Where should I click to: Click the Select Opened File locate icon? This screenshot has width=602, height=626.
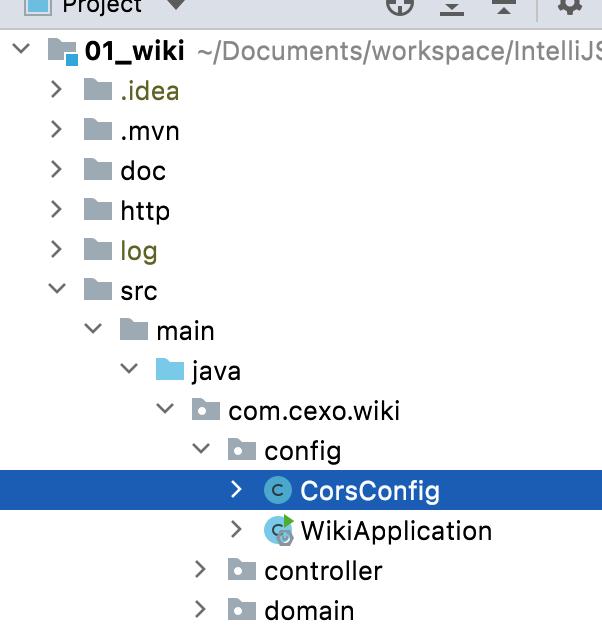coord(400,6)
